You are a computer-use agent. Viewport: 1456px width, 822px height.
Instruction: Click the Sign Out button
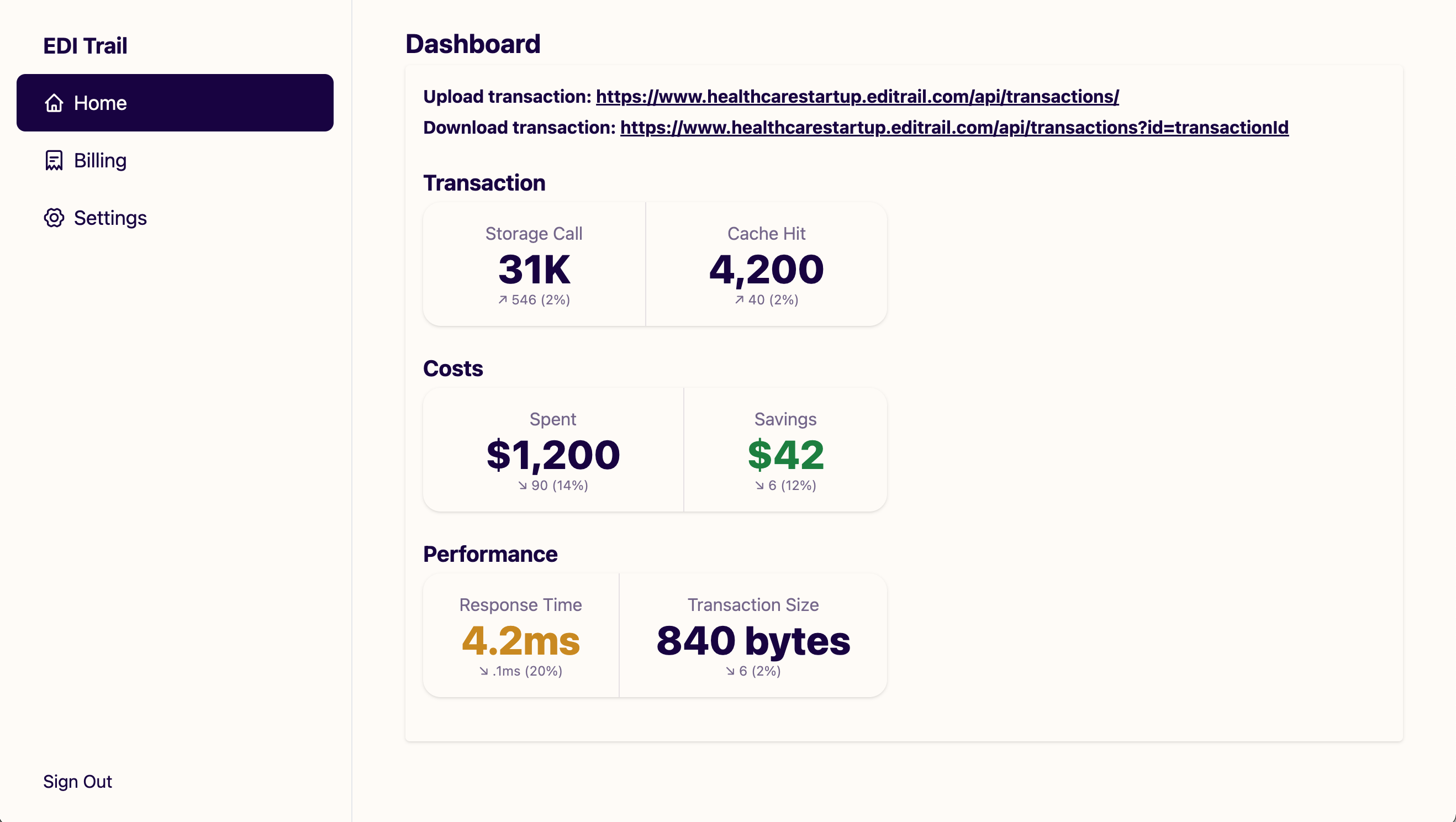pos(77,781)
